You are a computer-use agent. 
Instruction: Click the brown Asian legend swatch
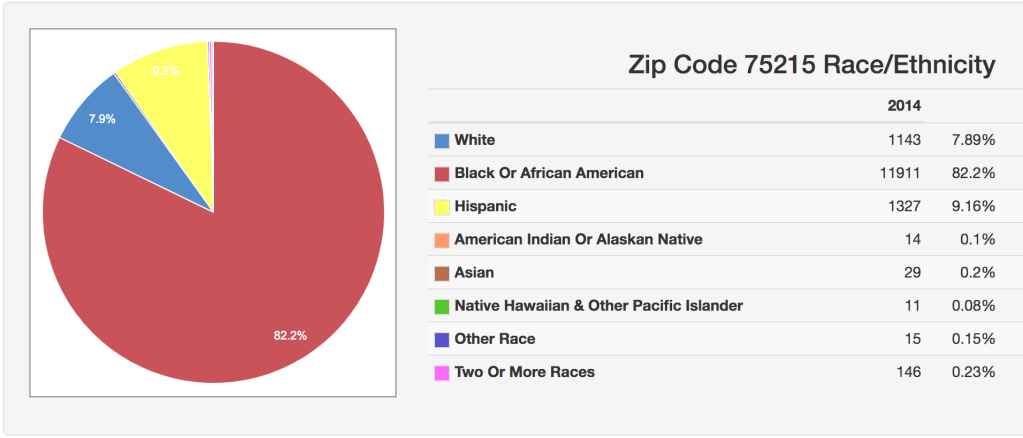(x=442, y=273)
